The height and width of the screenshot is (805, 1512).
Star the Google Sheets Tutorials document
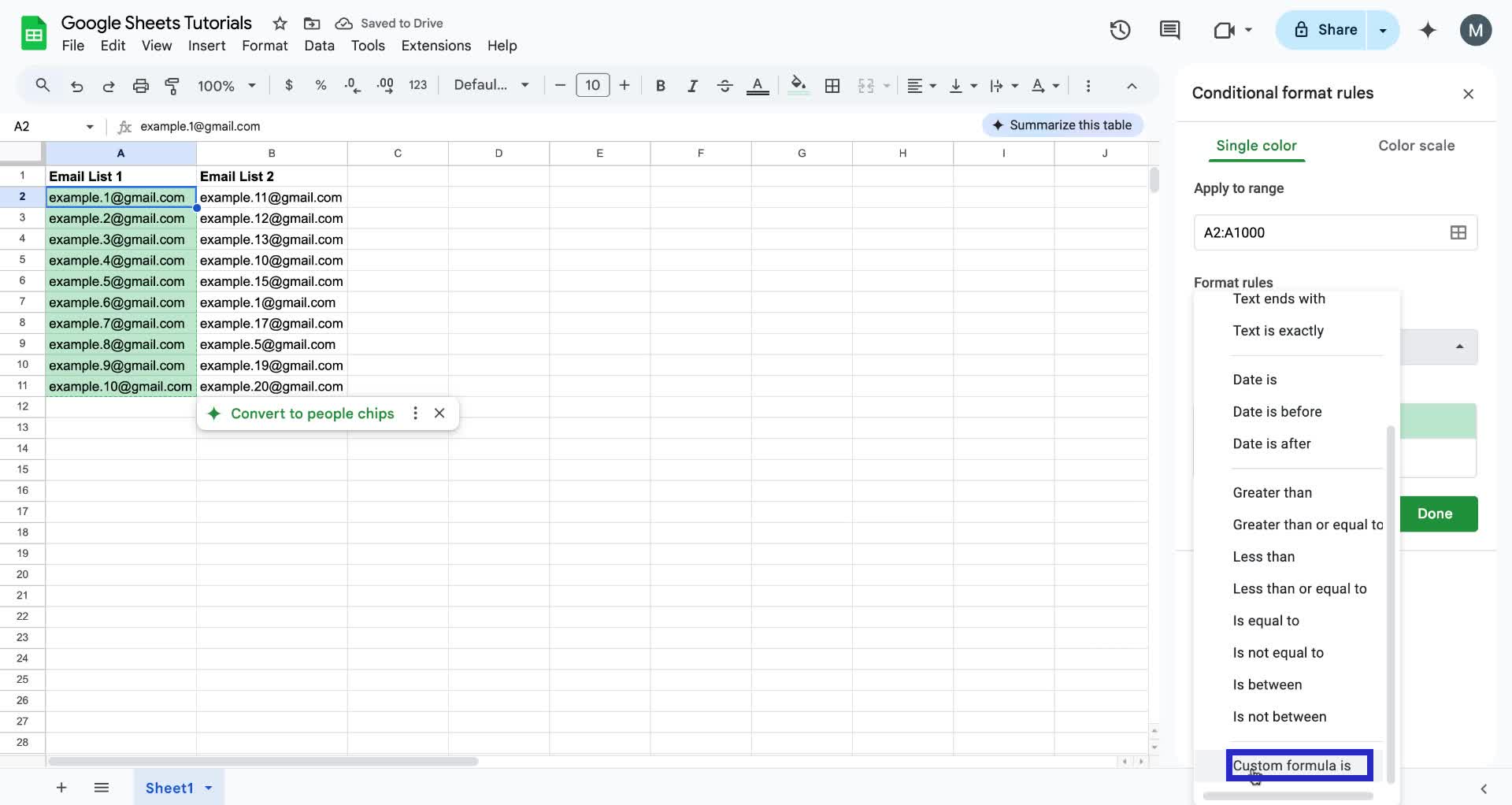coord(280,23)
